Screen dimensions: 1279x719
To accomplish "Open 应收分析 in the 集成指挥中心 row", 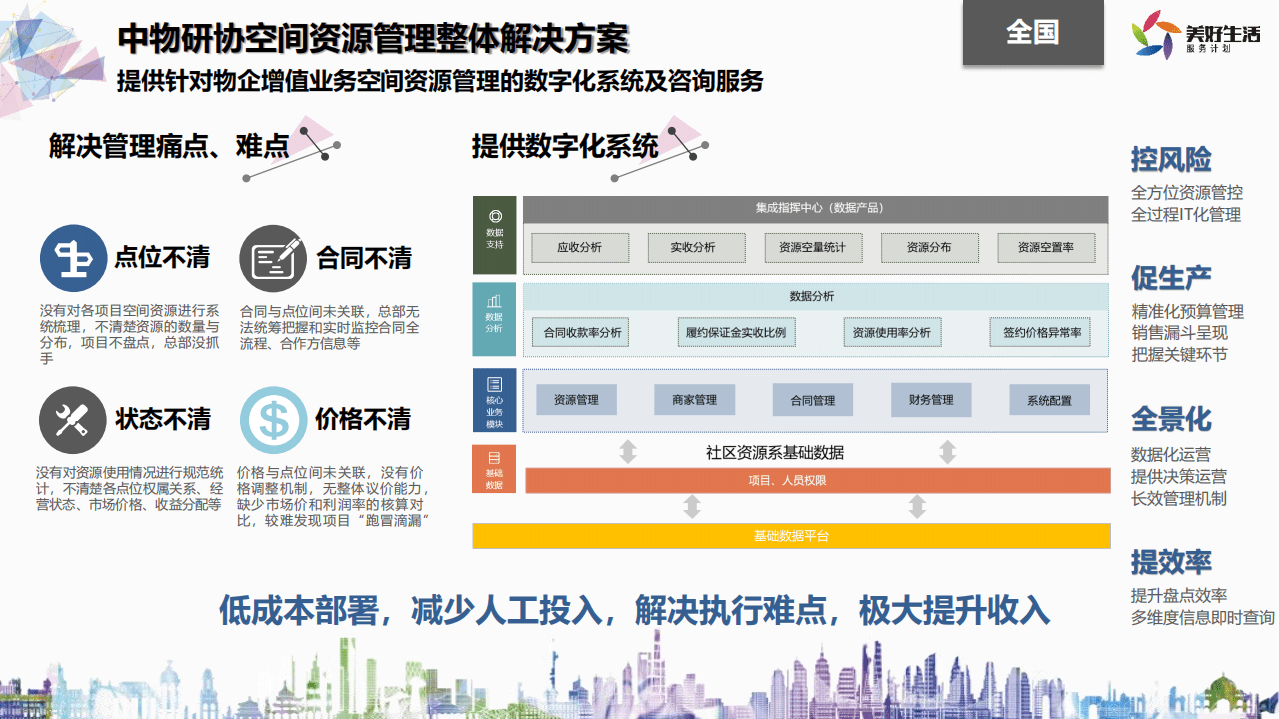I will (580, 248).
